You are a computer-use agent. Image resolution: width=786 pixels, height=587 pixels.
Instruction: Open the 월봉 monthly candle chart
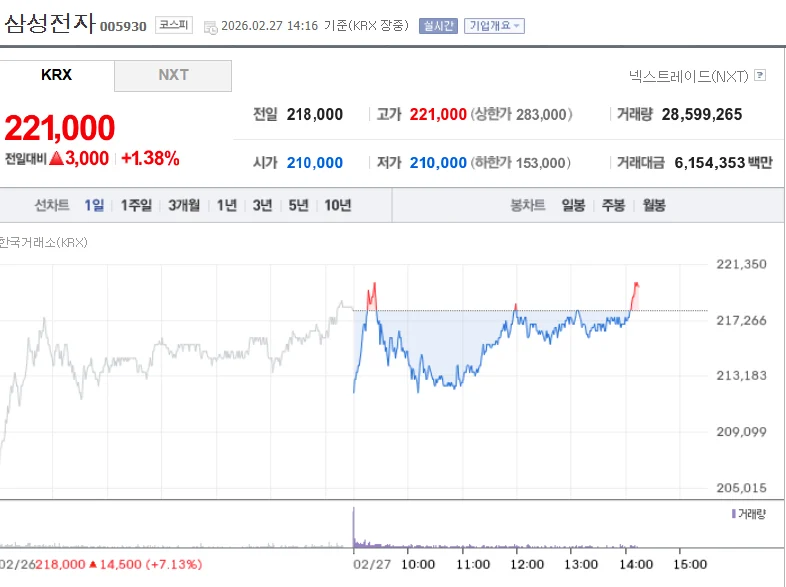[x=654, y=205]
